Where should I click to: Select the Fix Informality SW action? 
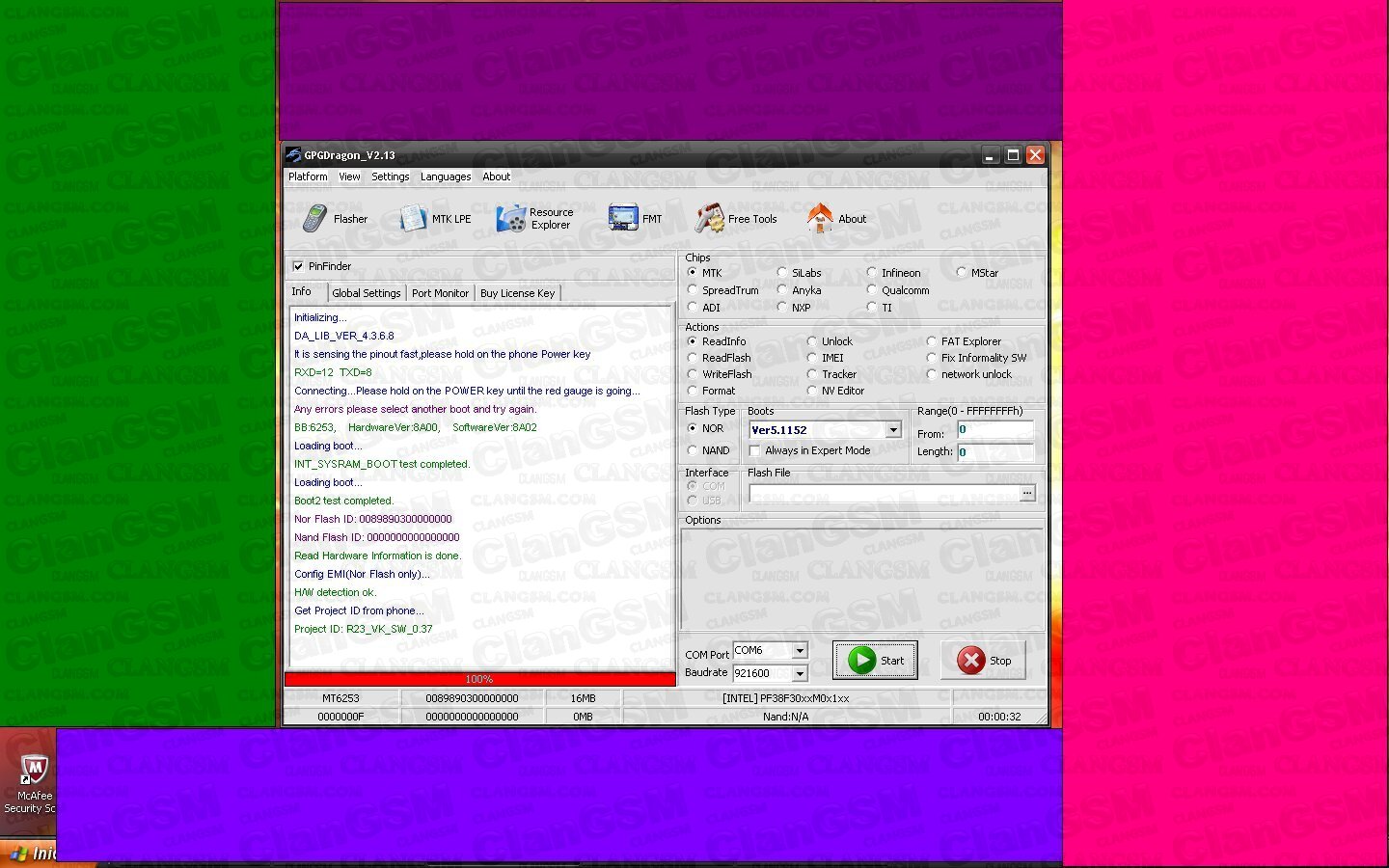point(931,358)
